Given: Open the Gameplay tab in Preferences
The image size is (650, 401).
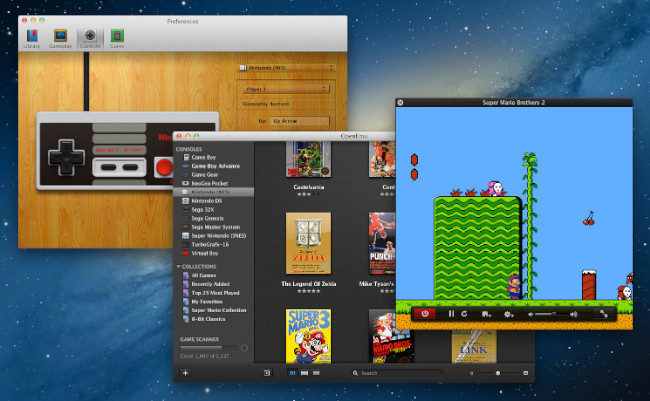Looking at the screenshot, I should [61, 39].
